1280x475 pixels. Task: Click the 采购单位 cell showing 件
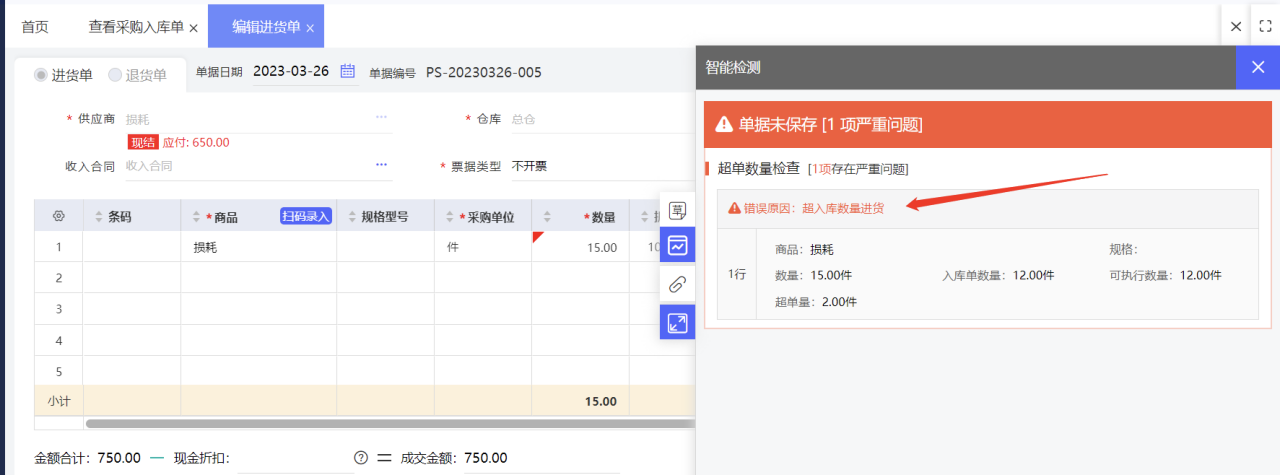pyautogui.click(x=483, y=247)
